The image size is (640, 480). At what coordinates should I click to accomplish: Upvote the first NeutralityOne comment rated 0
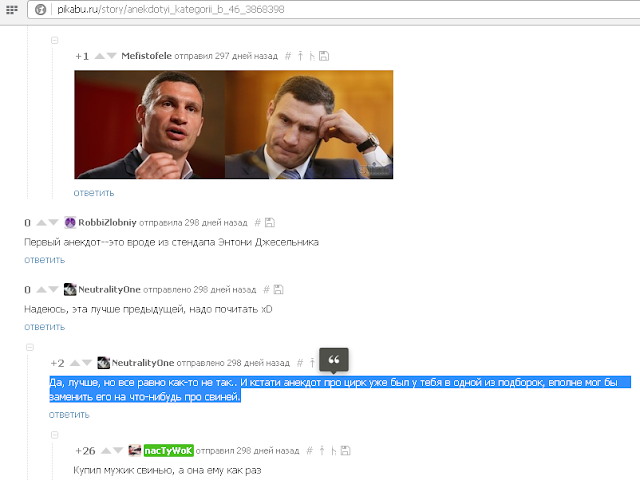(x=42, y=289)
